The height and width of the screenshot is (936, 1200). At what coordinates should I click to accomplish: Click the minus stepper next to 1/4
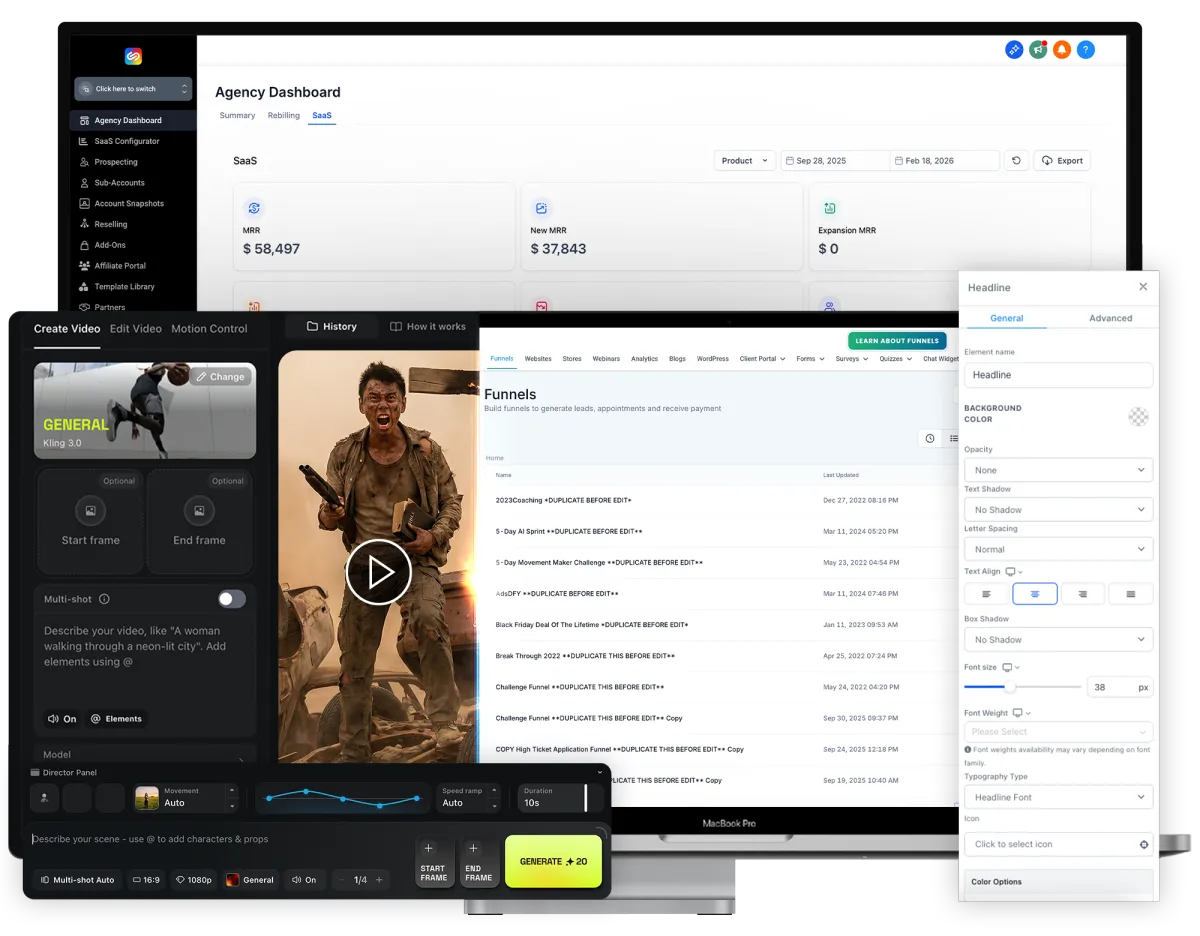point(342,880)
